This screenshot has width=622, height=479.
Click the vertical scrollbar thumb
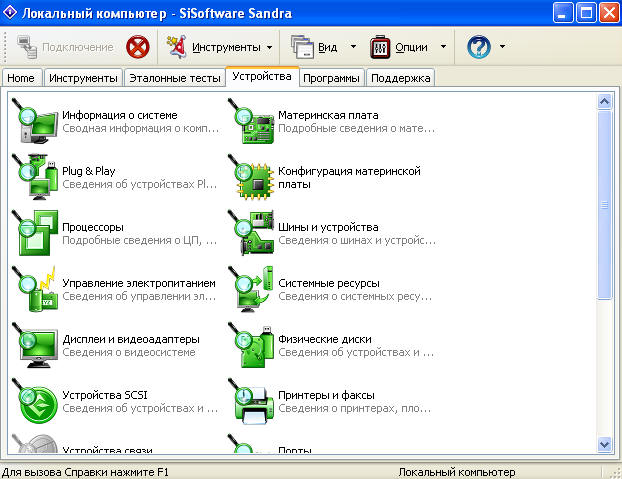604,205
